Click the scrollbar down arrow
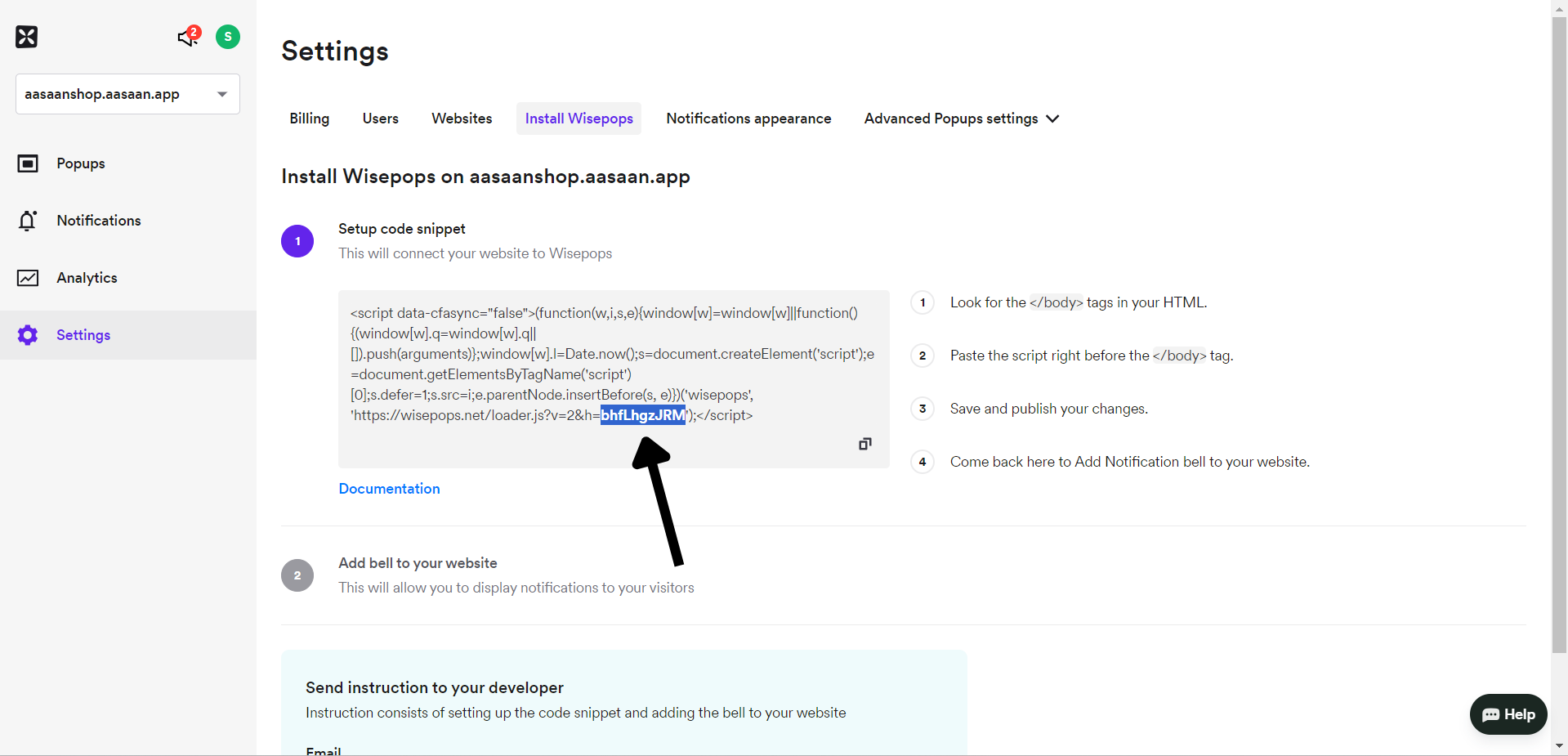1568x756 pixels. pos(1559,745)
